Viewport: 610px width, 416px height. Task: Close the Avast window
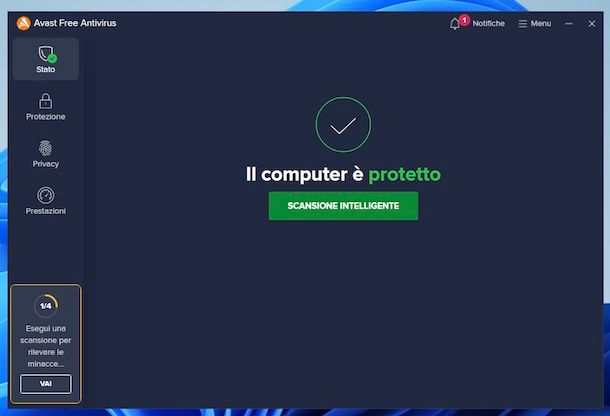coord(592,24)
